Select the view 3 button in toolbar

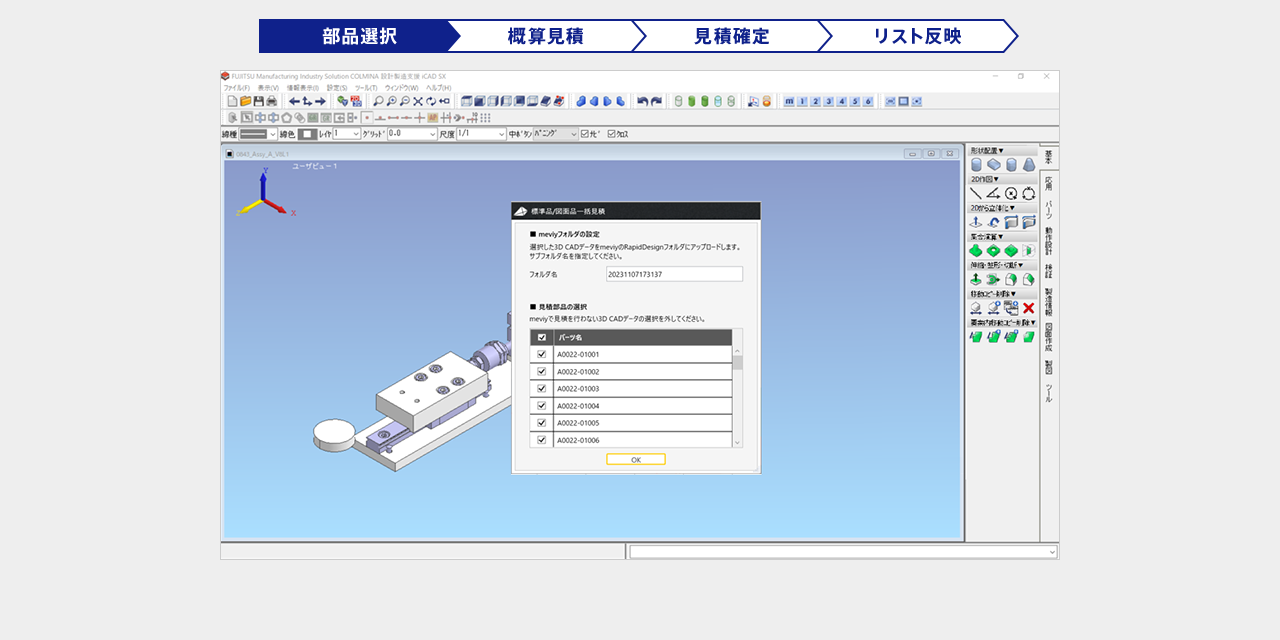[x=829, y=101]
